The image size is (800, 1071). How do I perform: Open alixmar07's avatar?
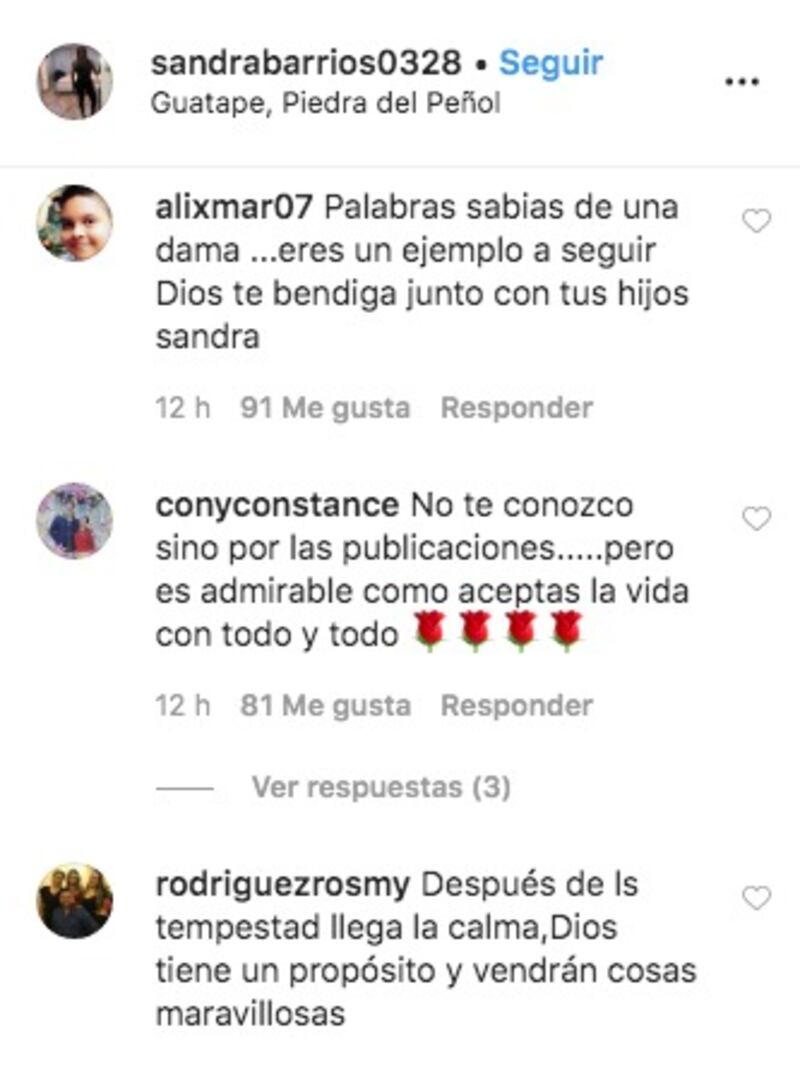[74, 223]
